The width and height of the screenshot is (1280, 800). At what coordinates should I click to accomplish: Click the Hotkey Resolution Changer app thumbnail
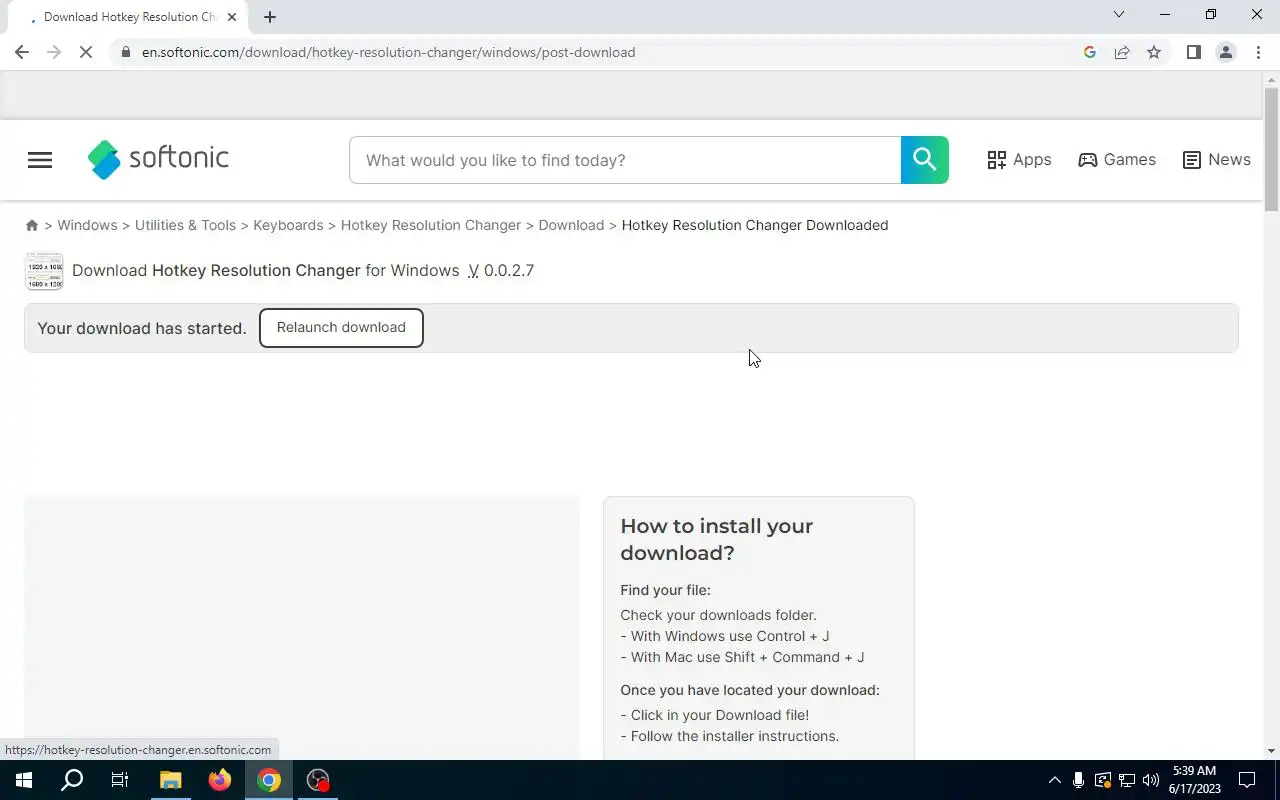pos(44,271)
